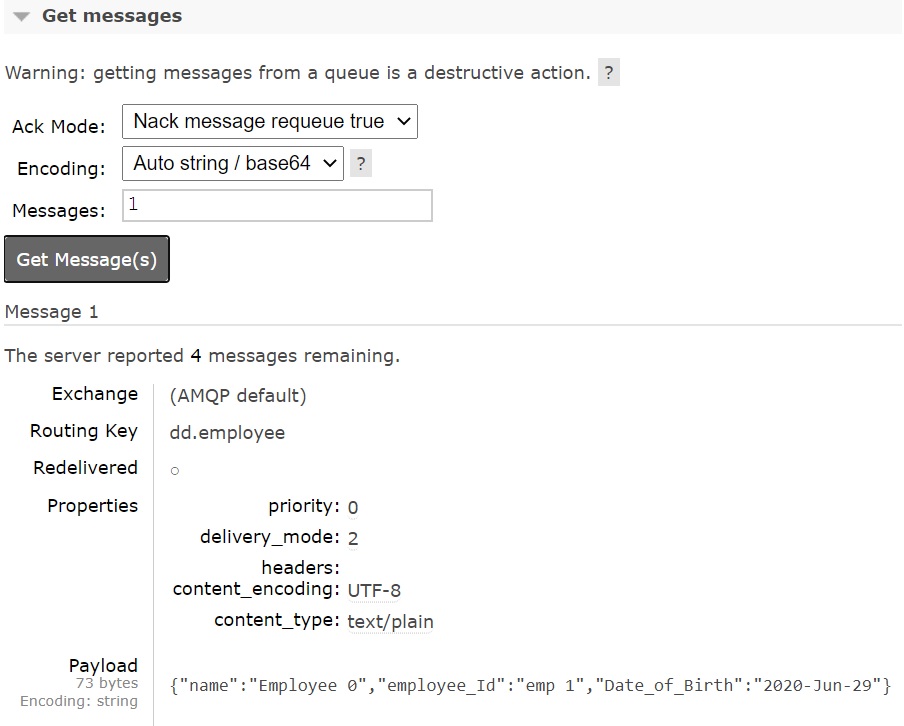Click the delivery_mode value 2
Image resolution: width=904 pixels, height=726 pixels.
353,539
